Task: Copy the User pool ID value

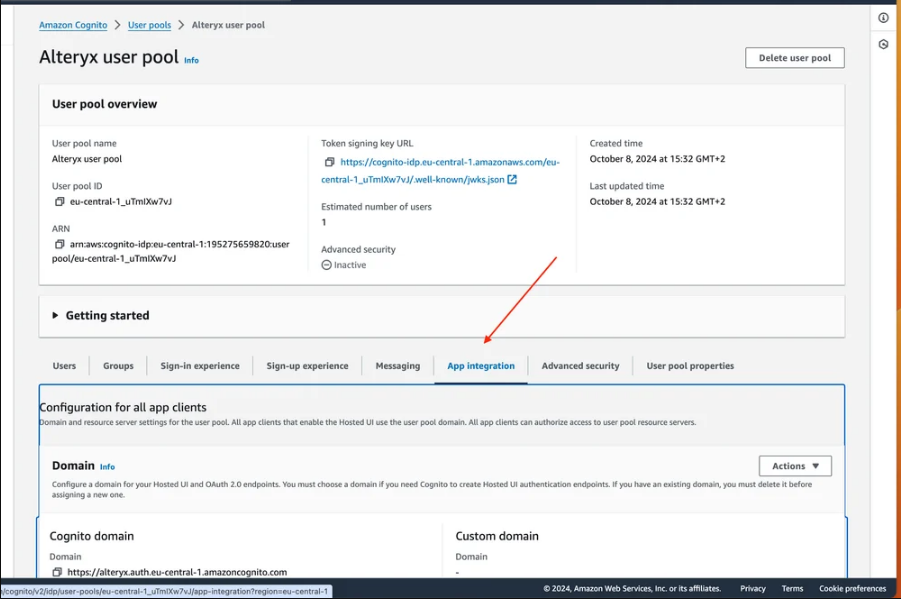Action: click(x=59, y=201)
